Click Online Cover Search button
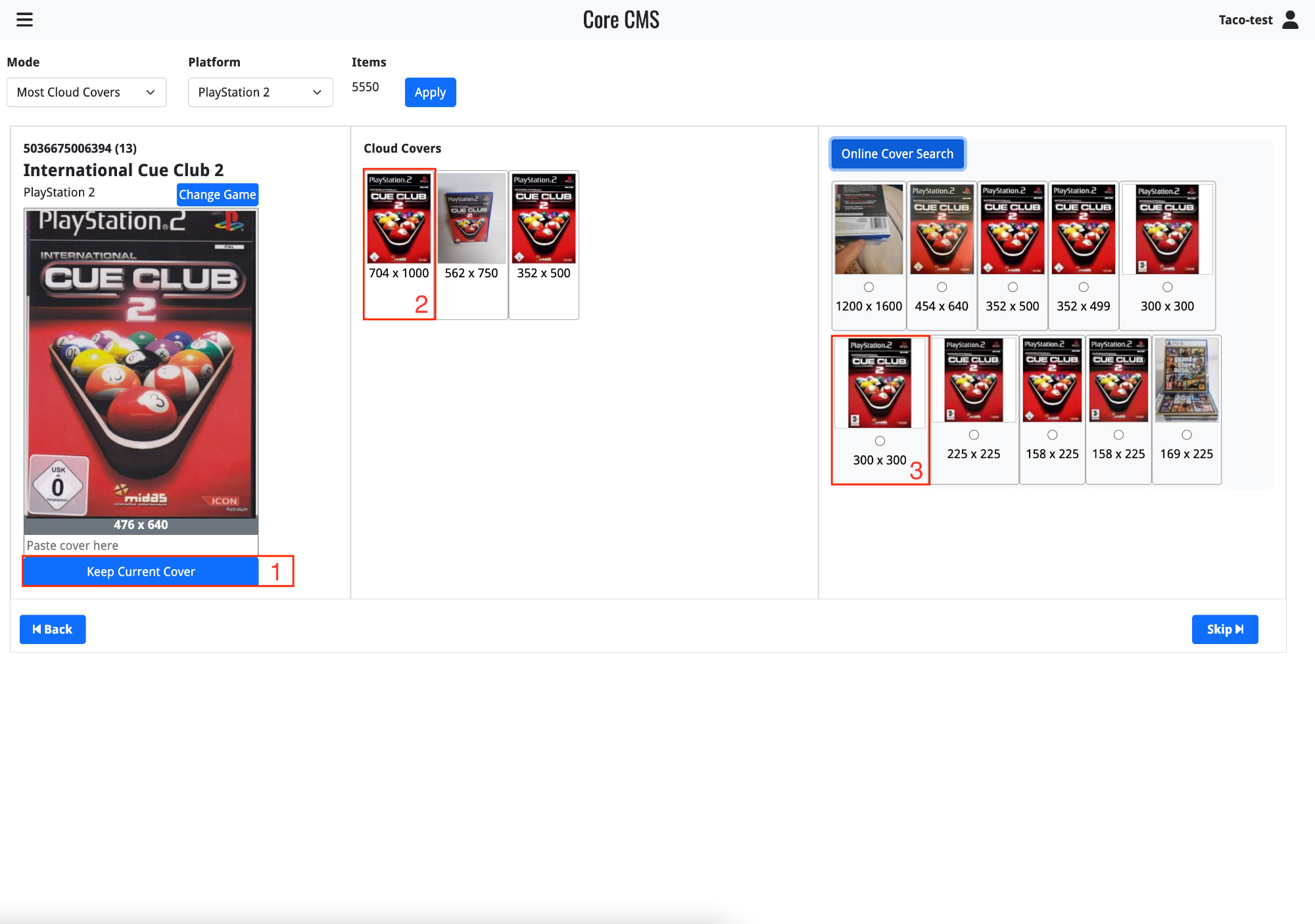Viewport: 1315px width, 924px height. [x=897, y=154]
